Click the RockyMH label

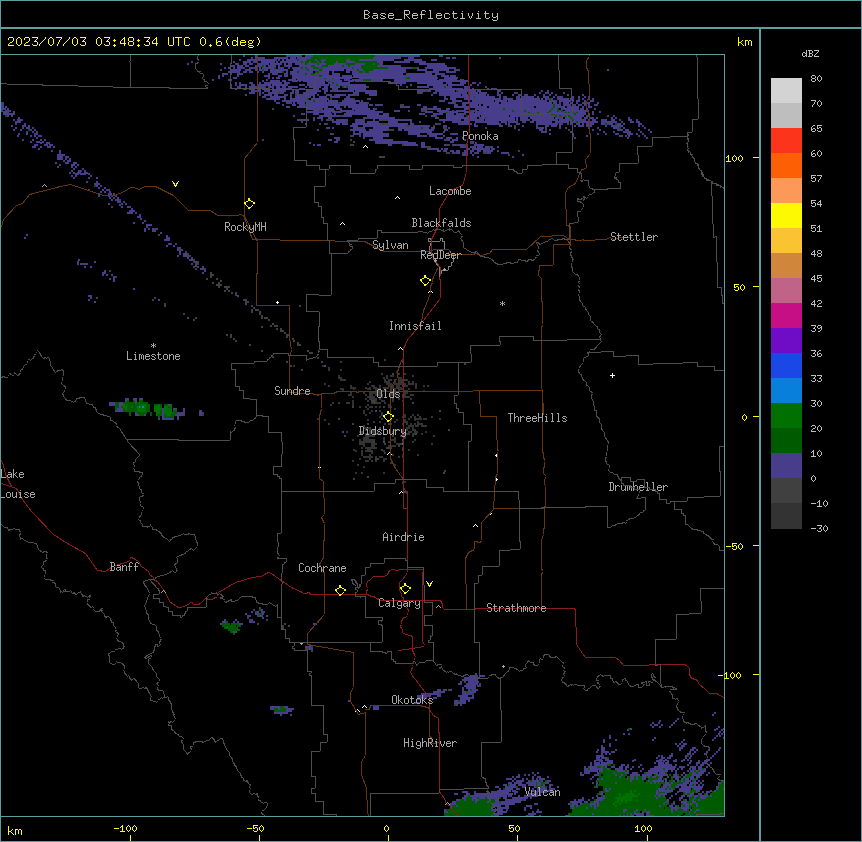click(x=245, y=227)
